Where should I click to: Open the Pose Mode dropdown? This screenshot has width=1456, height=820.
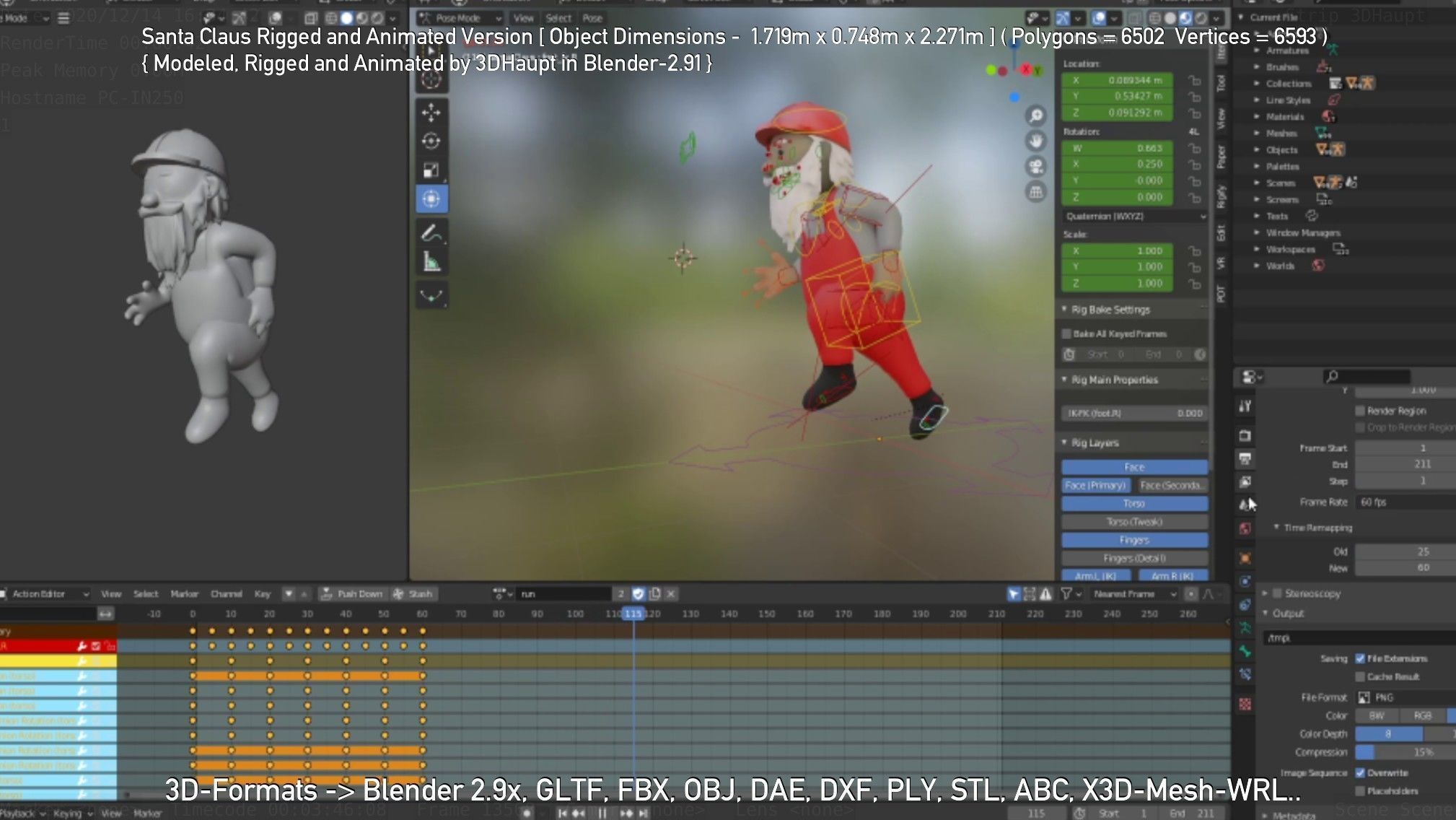(461, 18)
